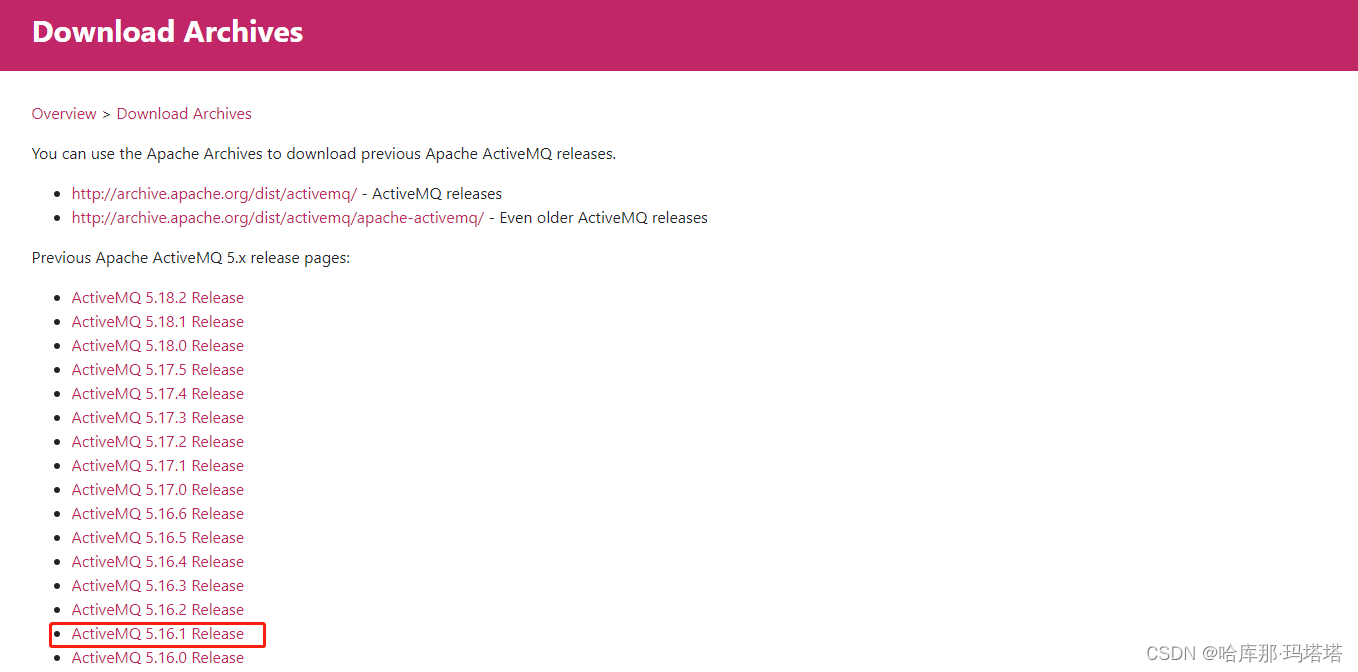Open ActiveMQ 5.16.4 Release page
The height and width of the screenshot is (672, 1358).
coord(158,562)
